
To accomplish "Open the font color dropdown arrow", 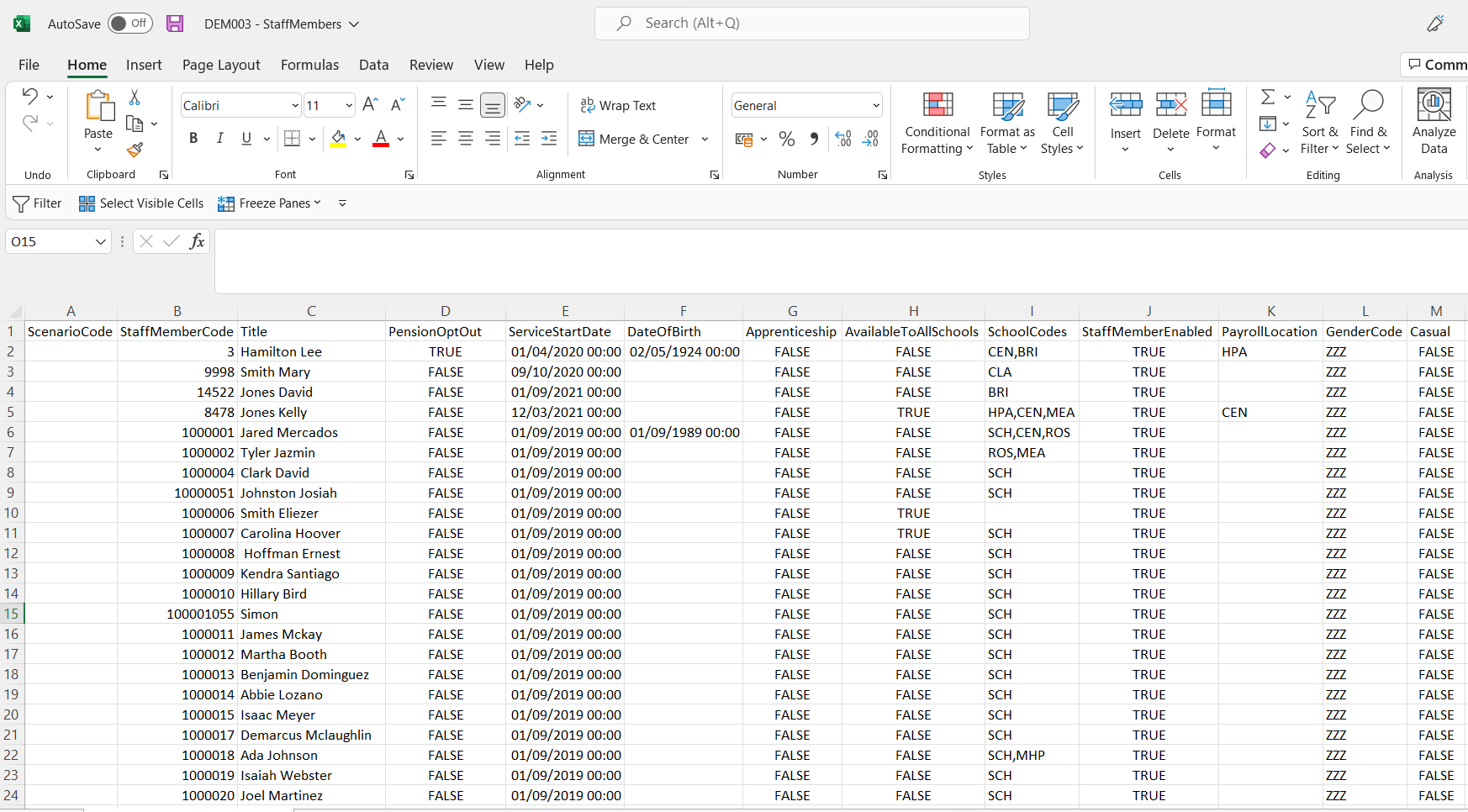I will coord(401,139).
